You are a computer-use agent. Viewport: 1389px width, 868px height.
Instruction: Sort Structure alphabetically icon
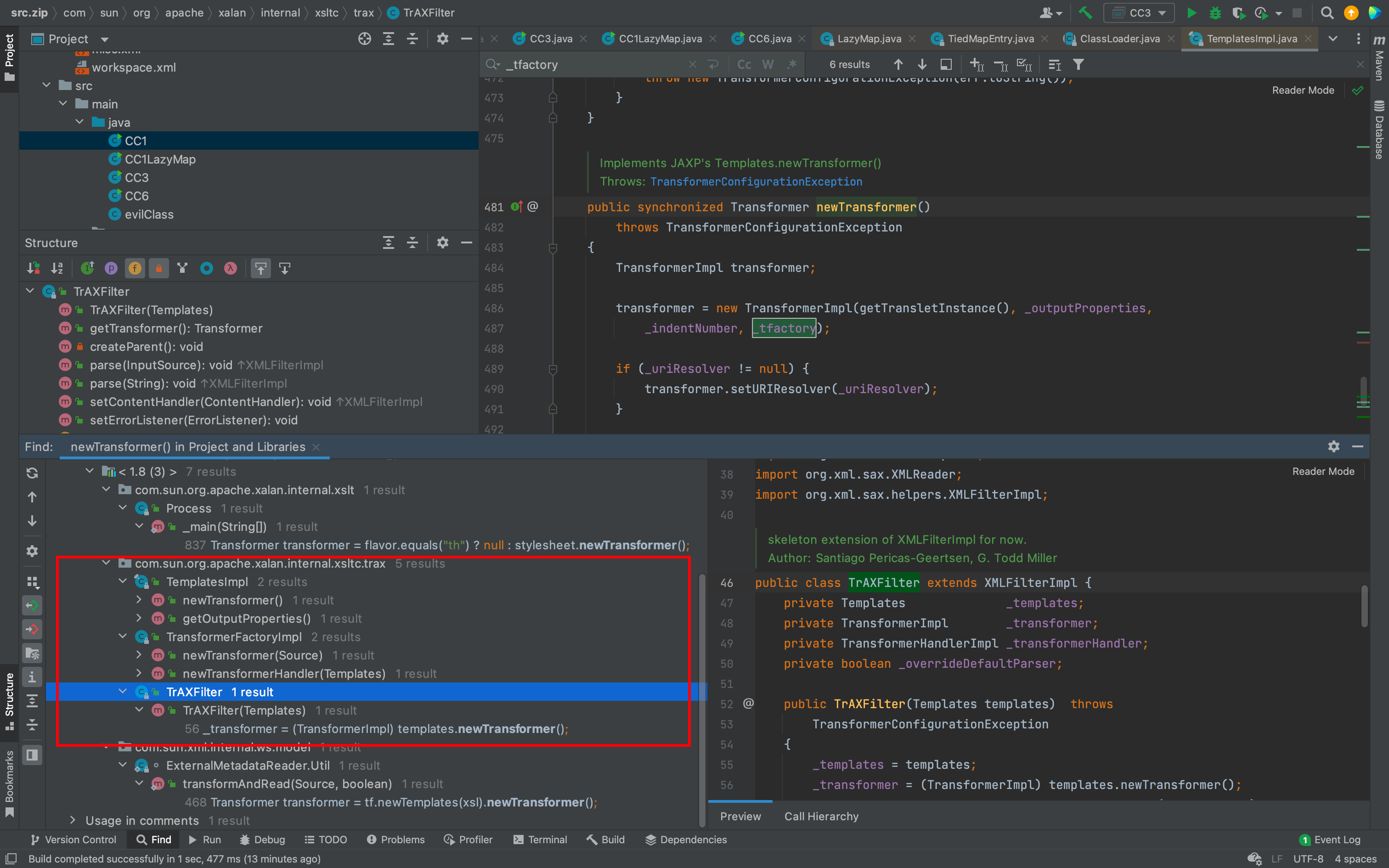57,268
